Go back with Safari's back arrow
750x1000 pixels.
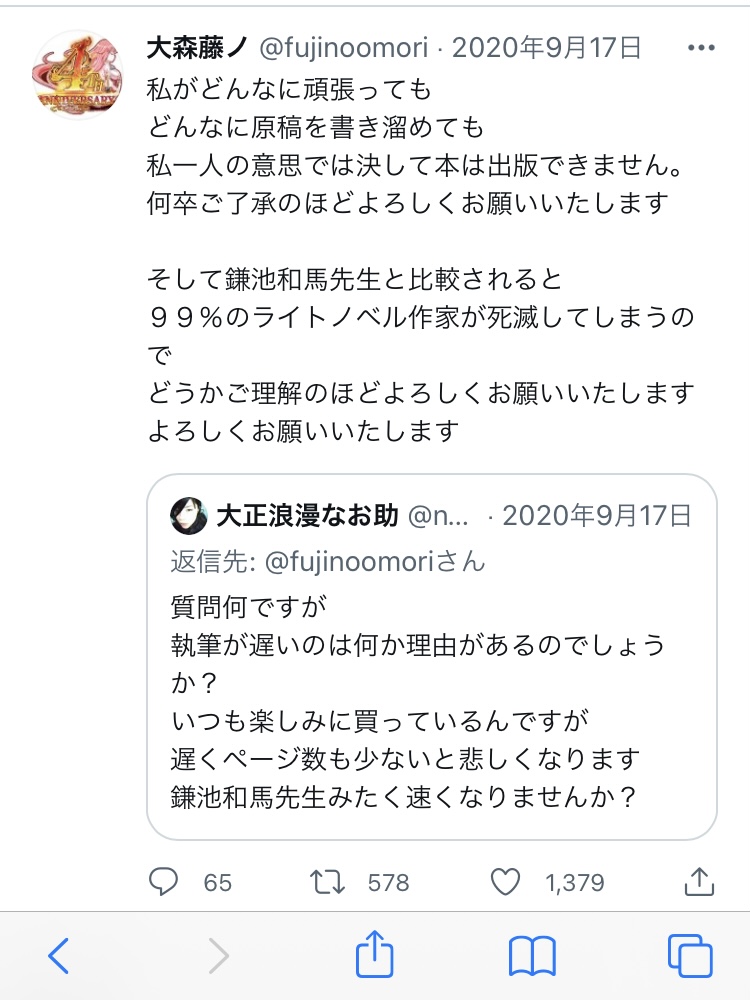coord(59,956)
